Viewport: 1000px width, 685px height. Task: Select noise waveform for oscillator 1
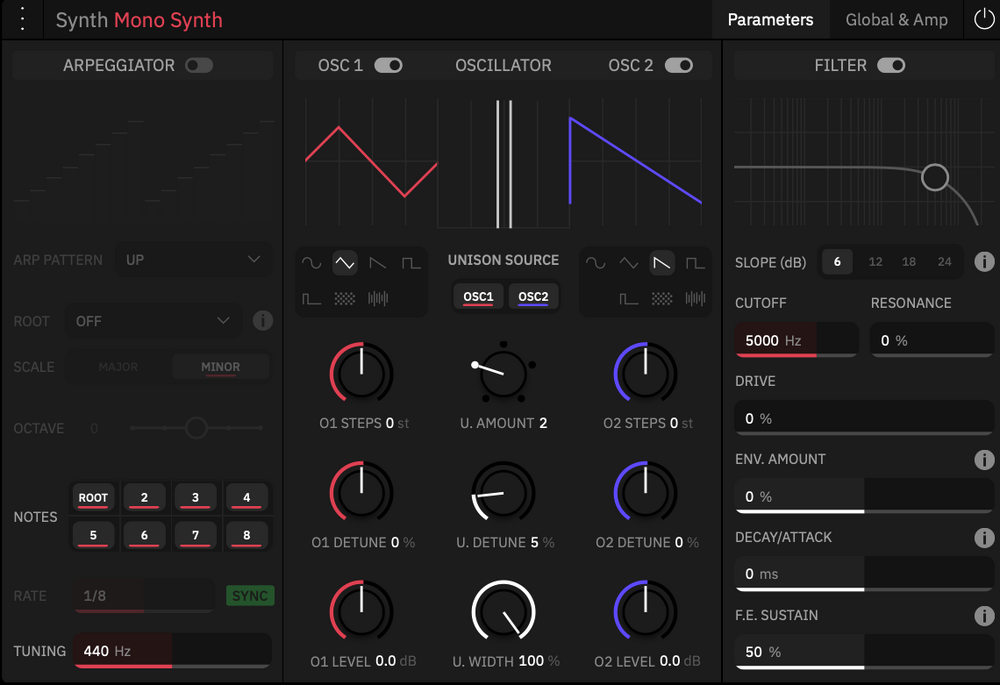(x=345, y=298)
